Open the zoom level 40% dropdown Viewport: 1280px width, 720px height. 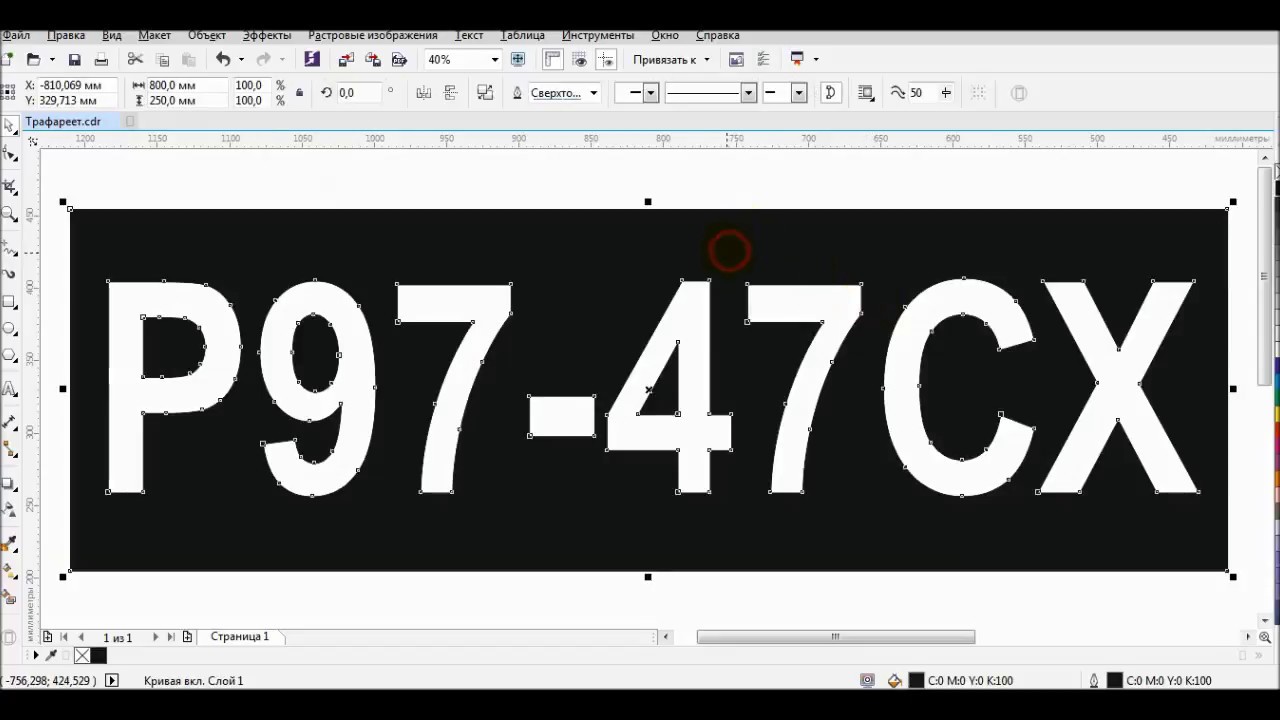494,60
